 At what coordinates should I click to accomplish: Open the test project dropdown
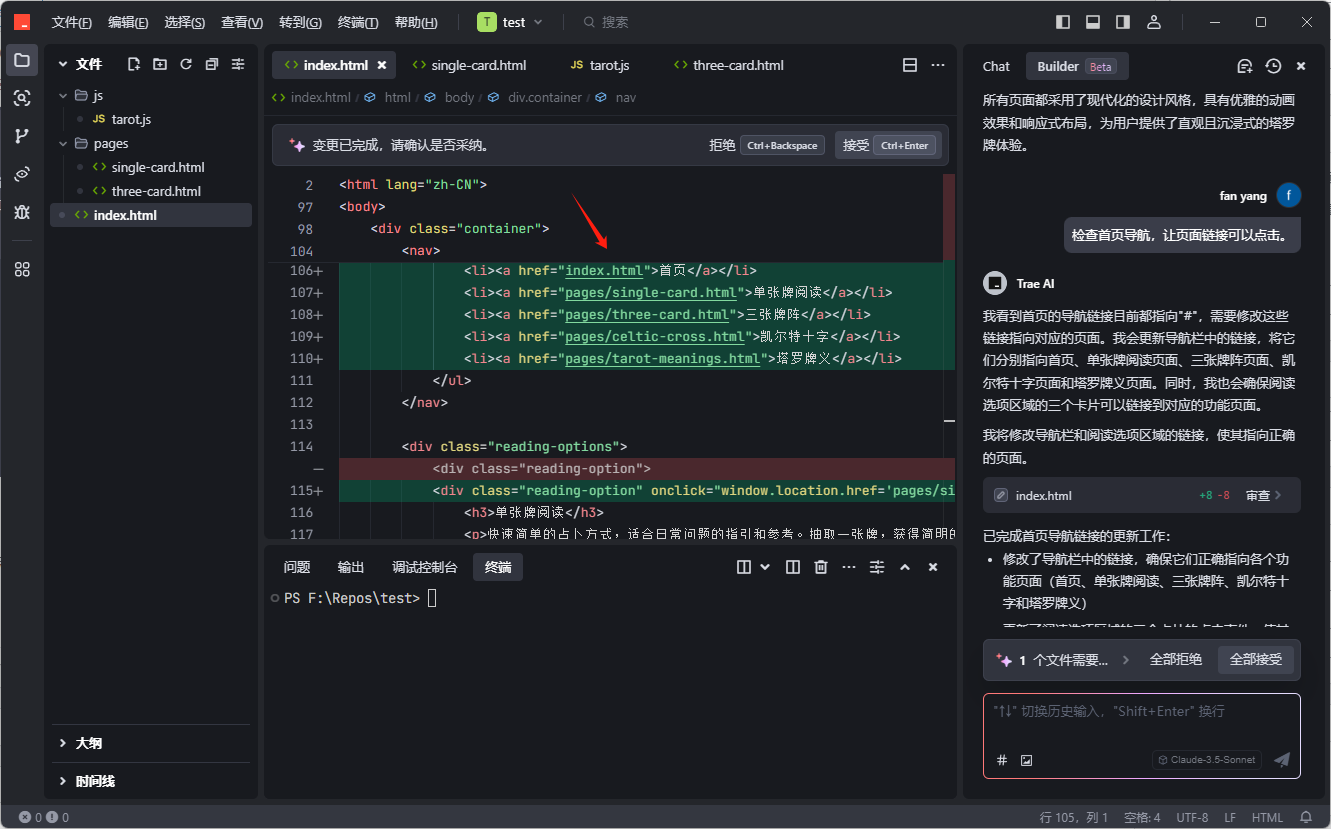[x=510, y=22]
